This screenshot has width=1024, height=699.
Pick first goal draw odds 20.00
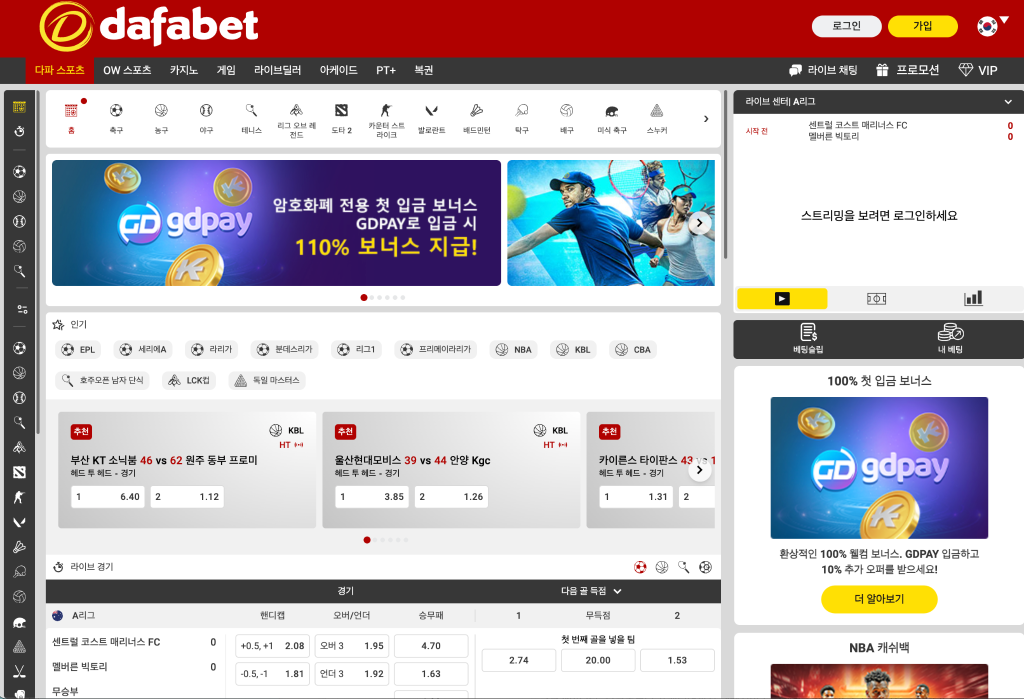(598, 660)
